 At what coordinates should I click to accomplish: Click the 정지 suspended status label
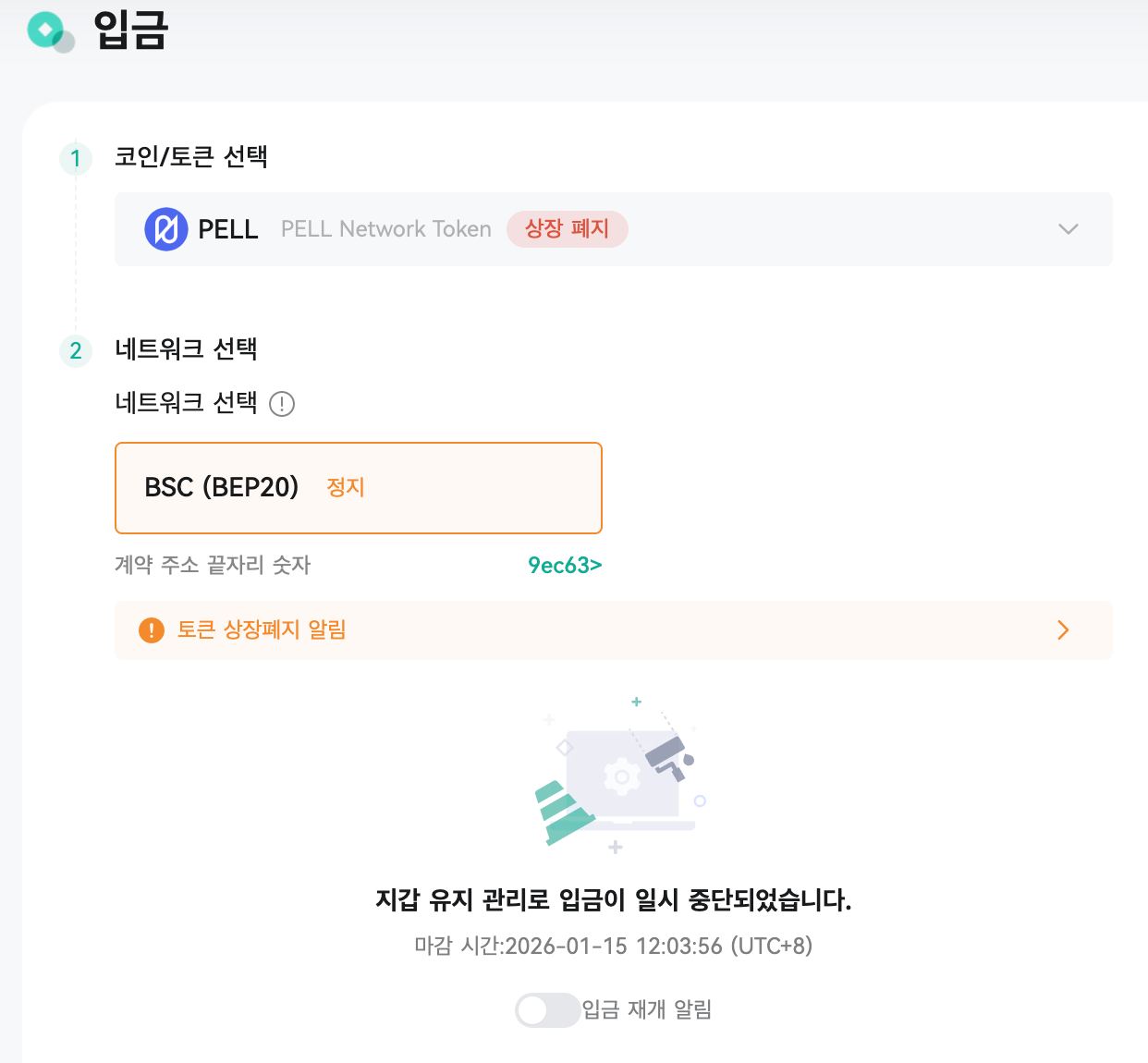pyautogui.click(x=346, y=487)
